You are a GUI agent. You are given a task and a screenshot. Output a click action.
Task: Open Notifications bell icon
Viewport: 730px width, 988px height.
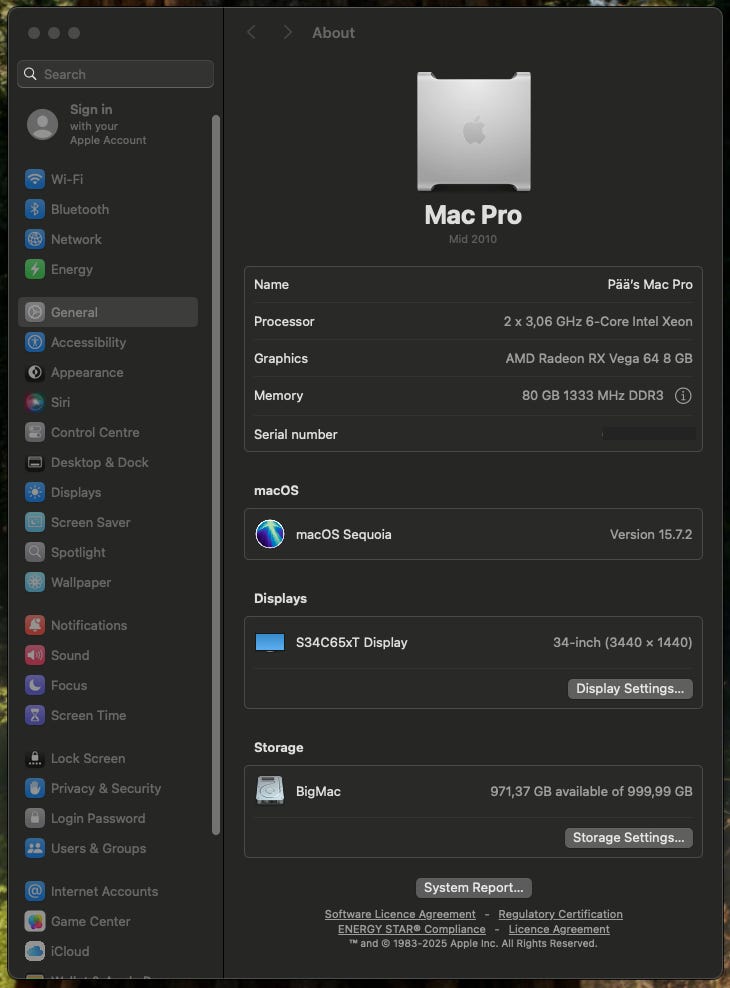point(35,625)
